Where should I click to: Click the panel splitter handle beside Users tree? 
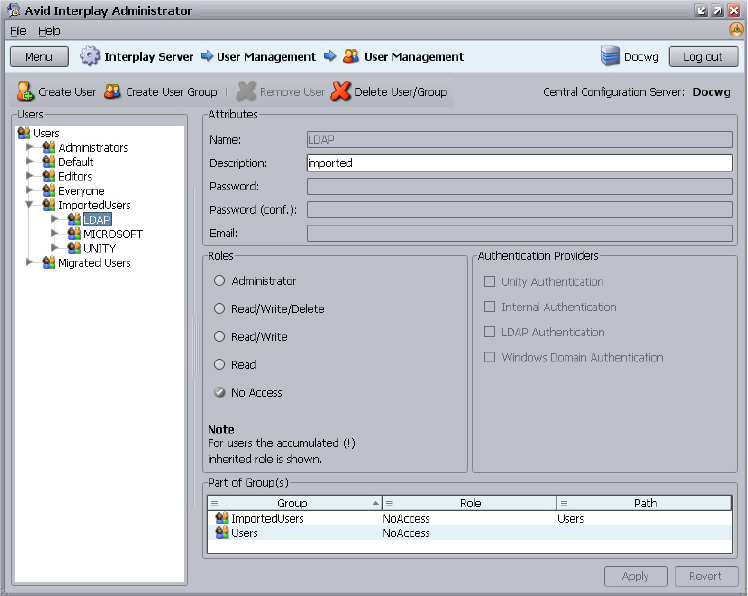195,347
